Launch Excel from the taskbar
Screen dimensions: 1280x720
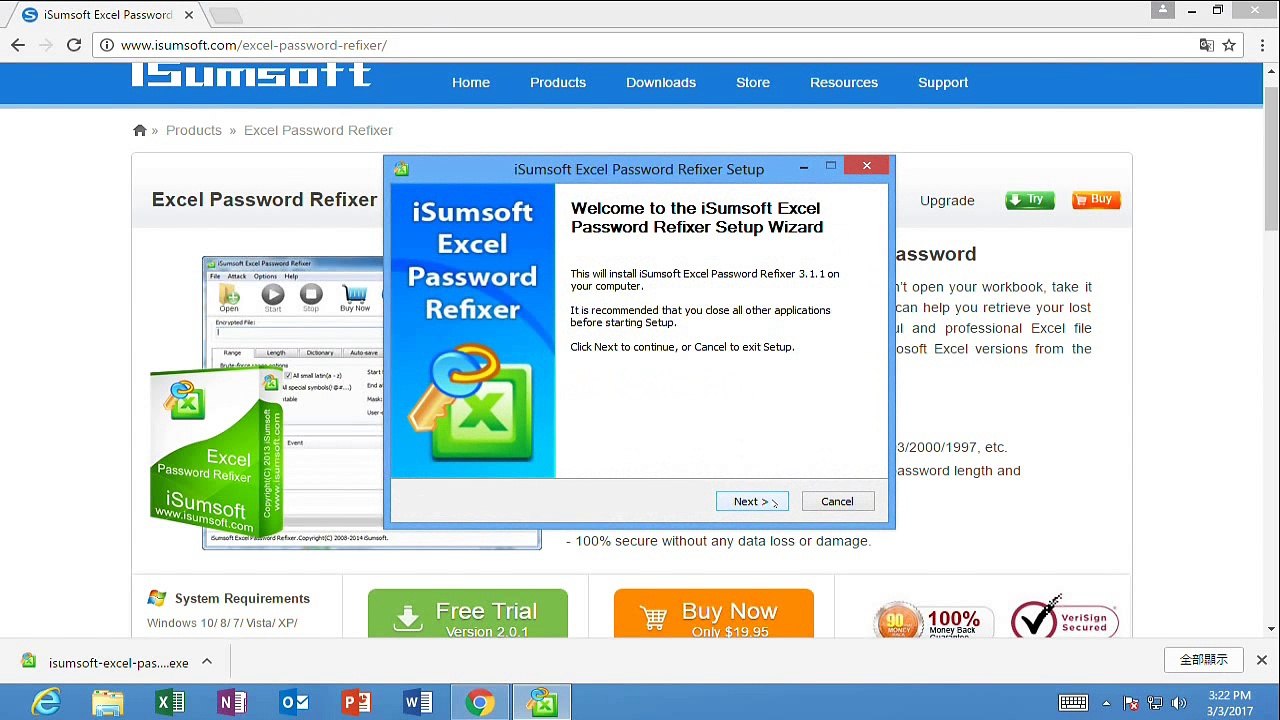(170, 703)
